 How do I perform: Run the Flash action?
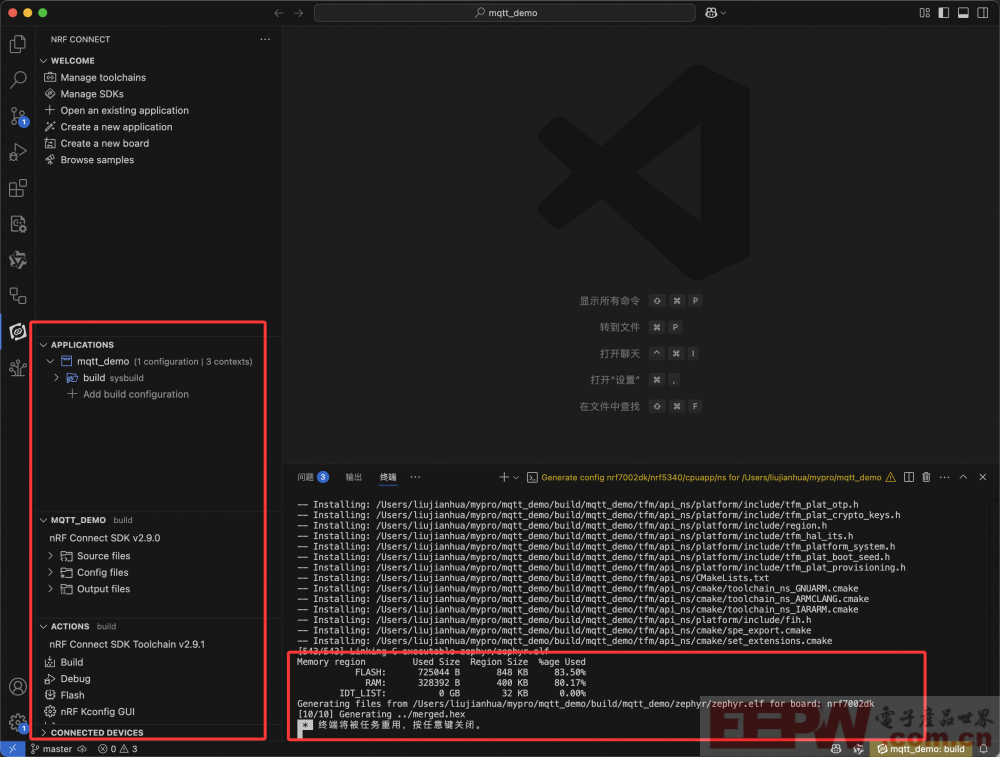[72, 696]
